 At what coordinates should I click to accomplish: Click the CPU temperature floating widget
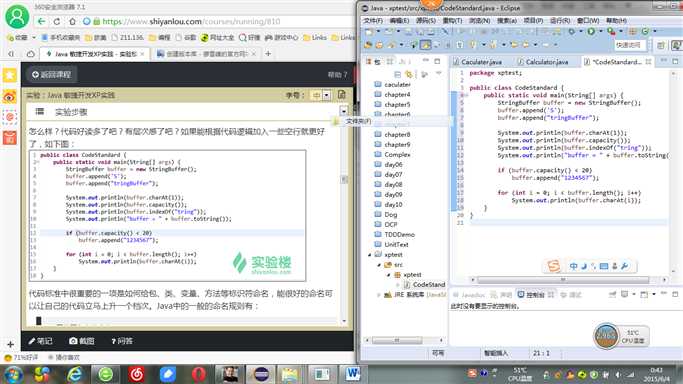pyautogui.click(x=621, y=336)
